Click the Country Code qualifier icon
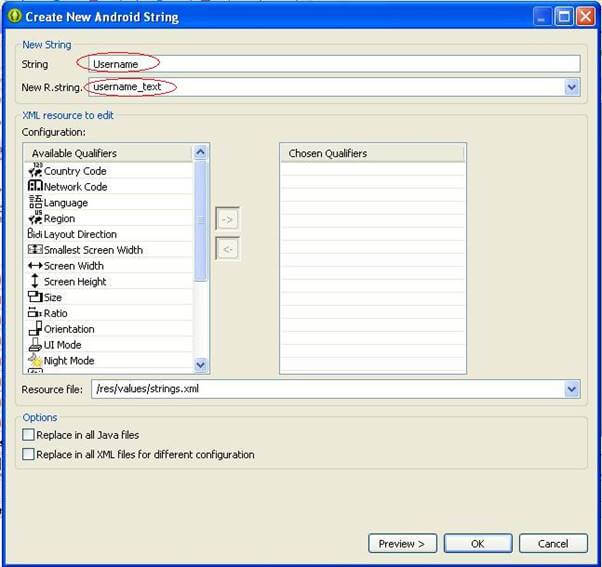Image resolution: width=602 pixels, height=567 pixels. 35,170
